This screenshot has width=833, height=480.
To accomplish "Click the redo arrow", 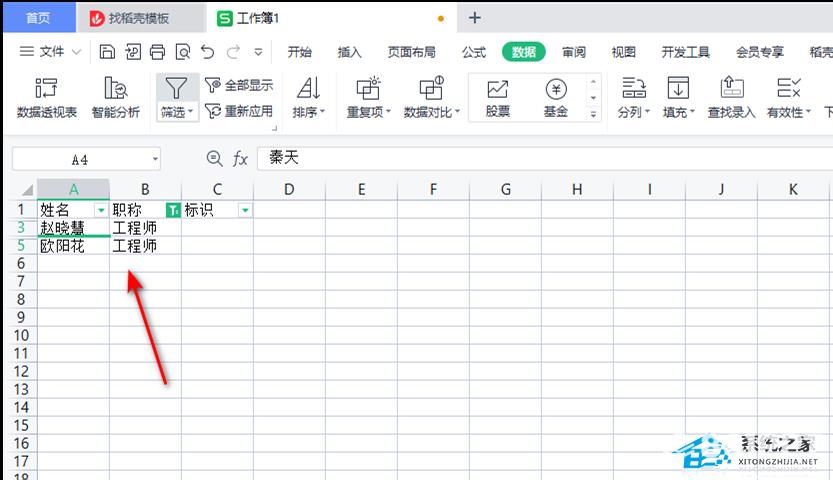I will pyautogui.click(x=233, y=52).
